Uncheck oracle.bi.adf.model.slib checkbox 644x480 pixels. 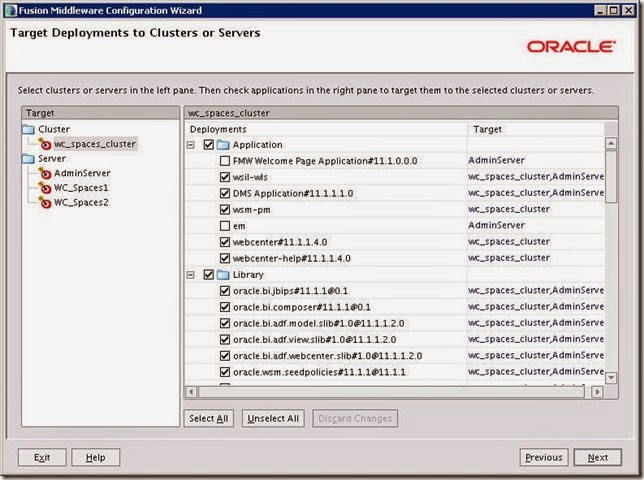(x=225, y=323)
